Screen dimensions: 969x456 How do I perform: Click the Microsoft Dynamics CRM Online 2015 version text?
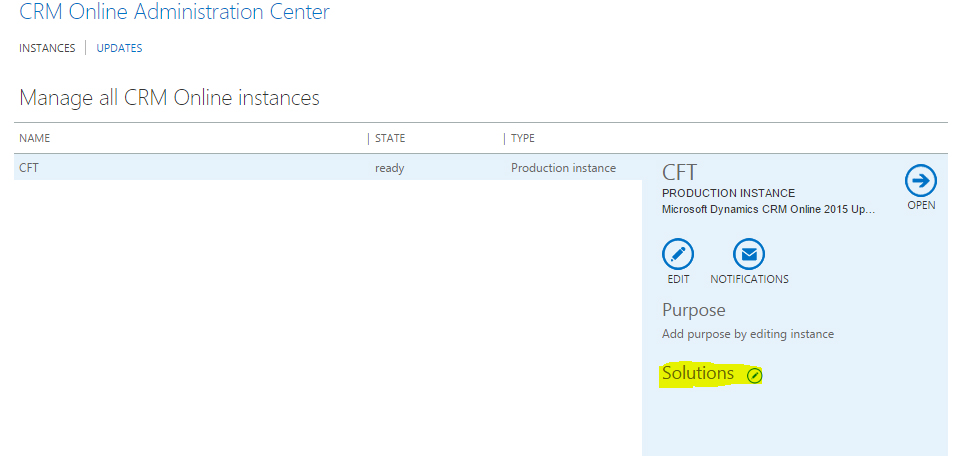768,210
